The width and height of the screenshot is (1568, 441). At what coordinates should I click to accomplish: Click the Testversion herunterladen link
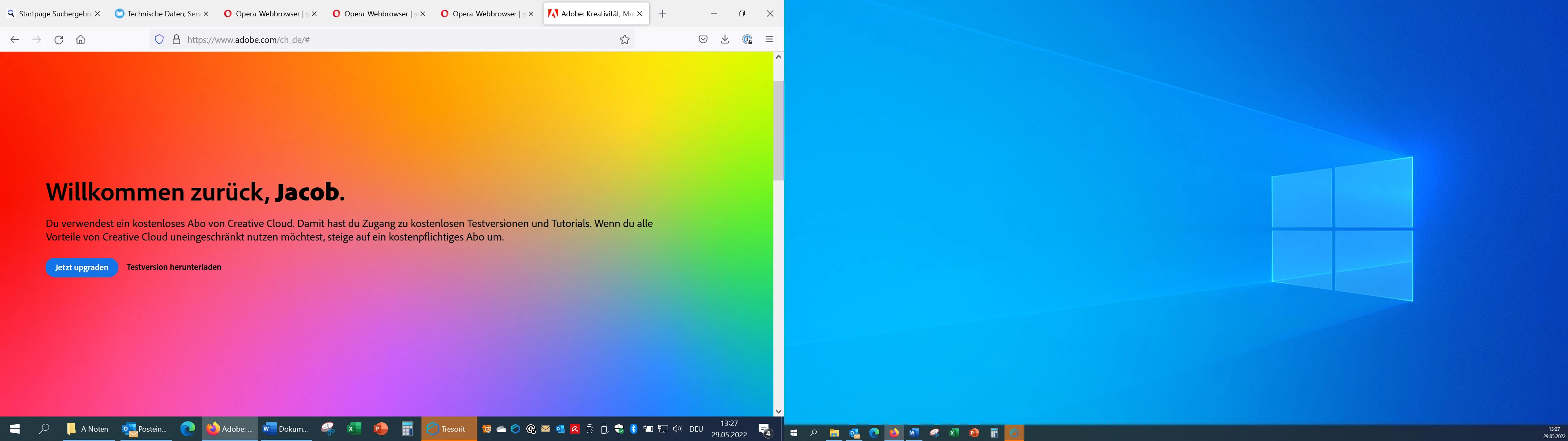tap(174, 267)
